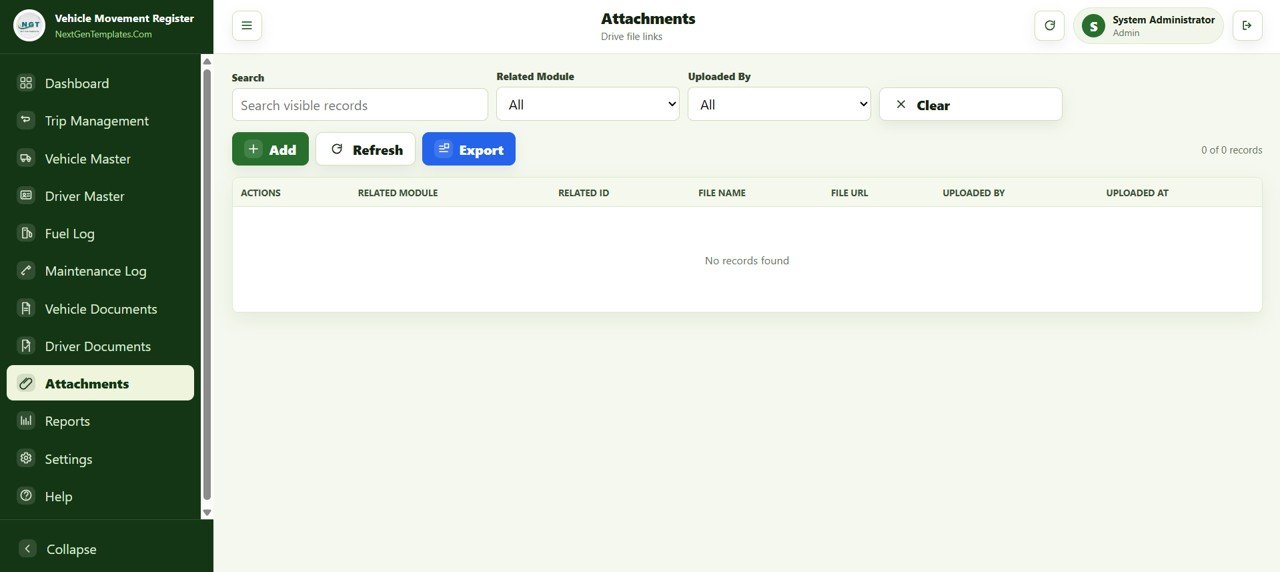Click the Dashboard grid icon in sidebar
The height and width of the screenshot is (572, 1280).
point(26,83)
